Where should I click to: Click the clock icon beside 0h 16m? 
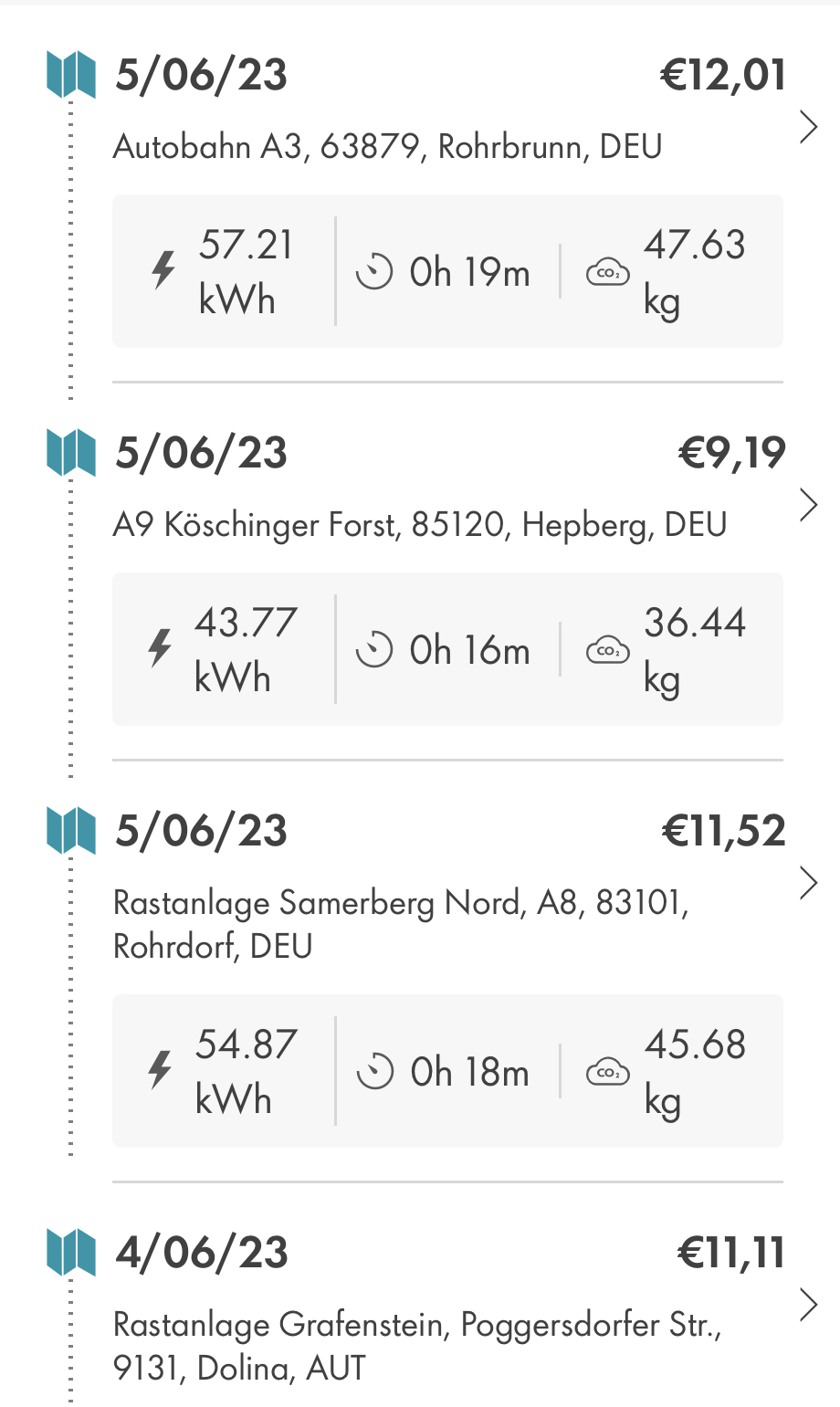coord(374,650)
